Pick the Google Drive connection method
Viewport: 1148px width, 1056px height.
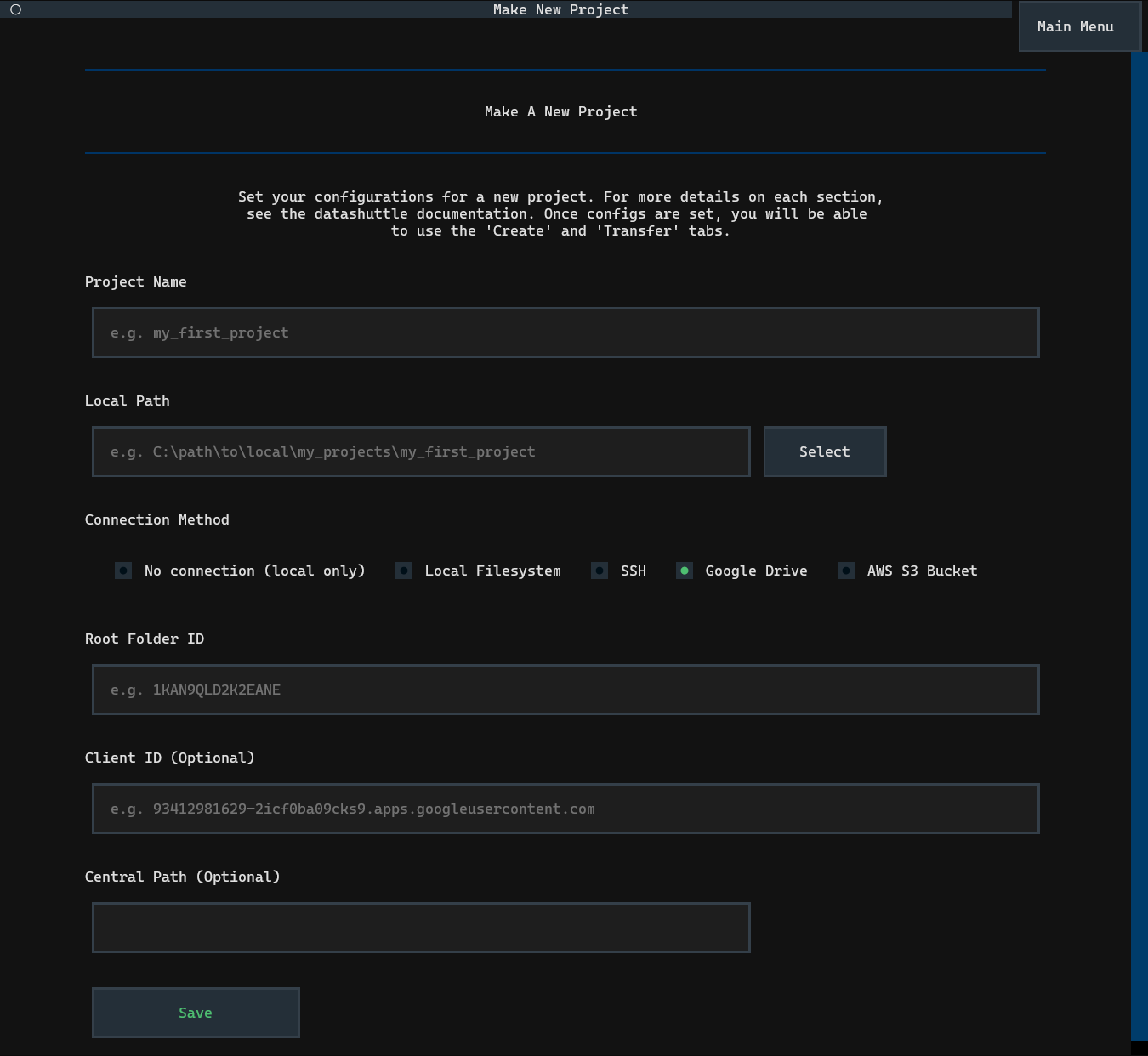[685, 571]
